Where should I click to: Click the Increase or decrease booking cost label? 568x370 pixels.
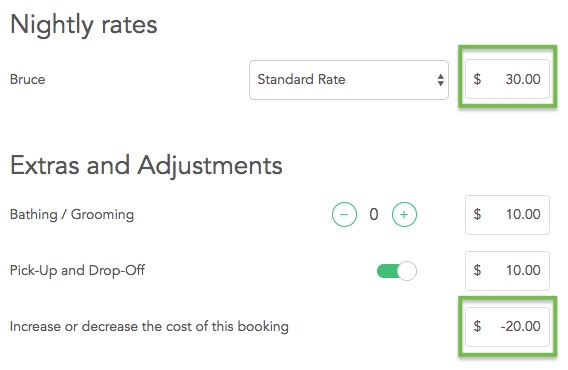tap(149, 327)
